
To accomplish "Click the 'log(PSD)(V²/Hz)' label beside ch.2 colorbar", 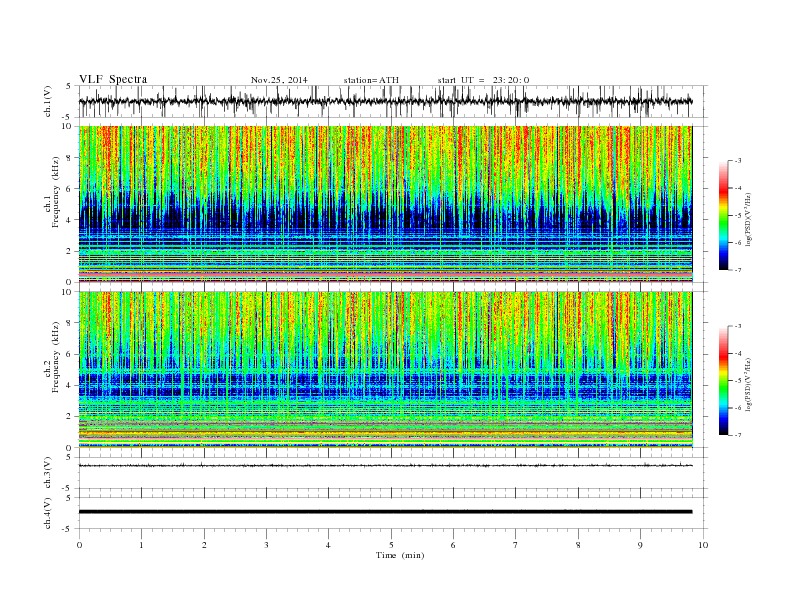I will (749, 383).
